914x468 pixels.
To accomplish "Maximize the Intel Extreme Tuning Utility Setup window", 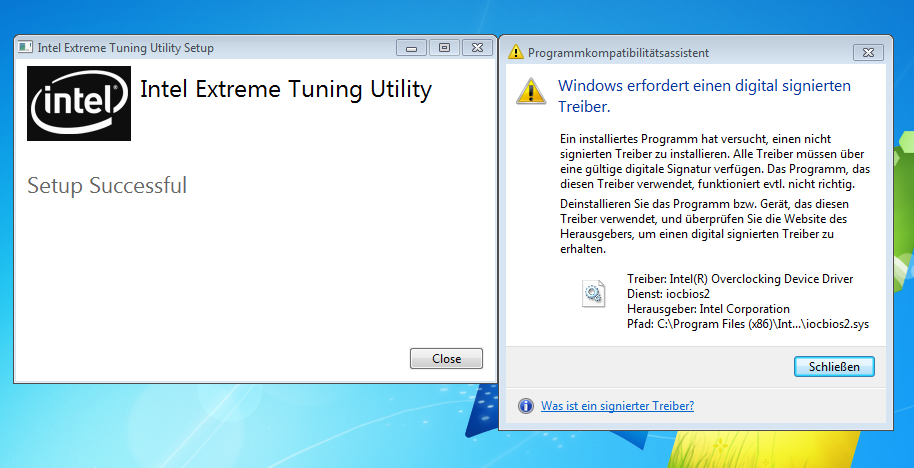I will [445, 48].
